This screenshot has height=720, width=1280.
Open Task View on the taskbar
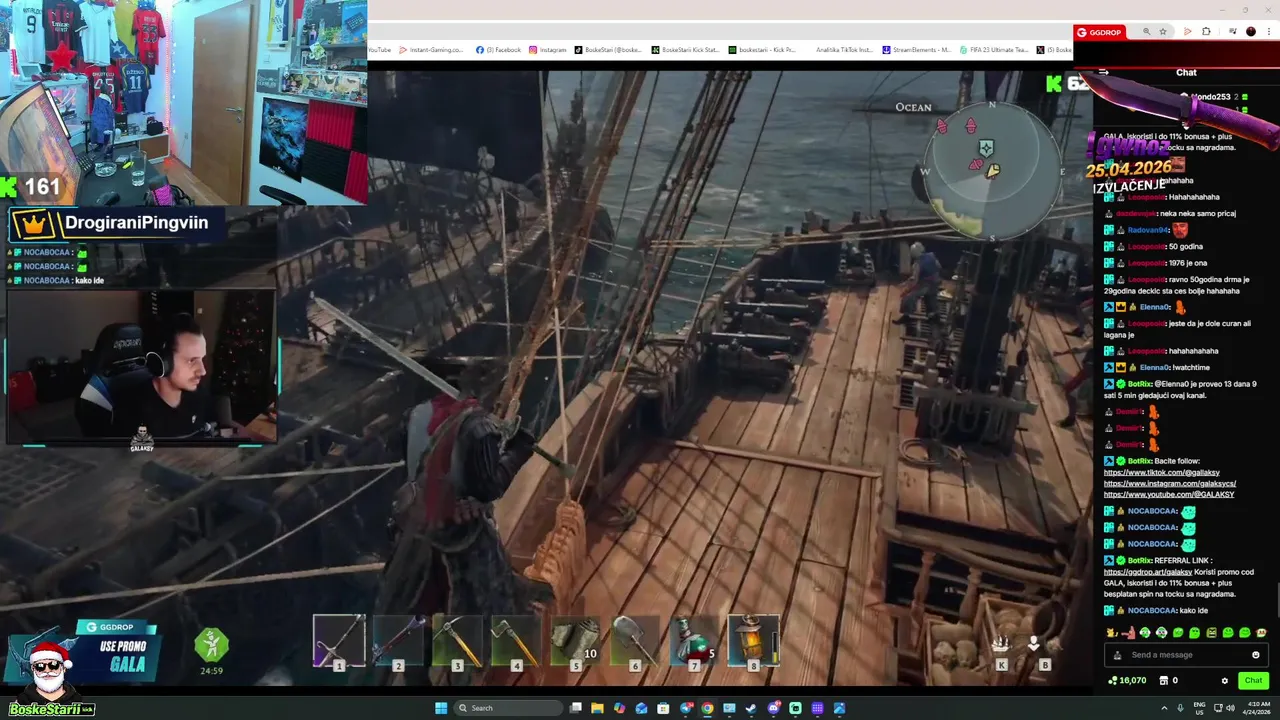click(575, 708)
